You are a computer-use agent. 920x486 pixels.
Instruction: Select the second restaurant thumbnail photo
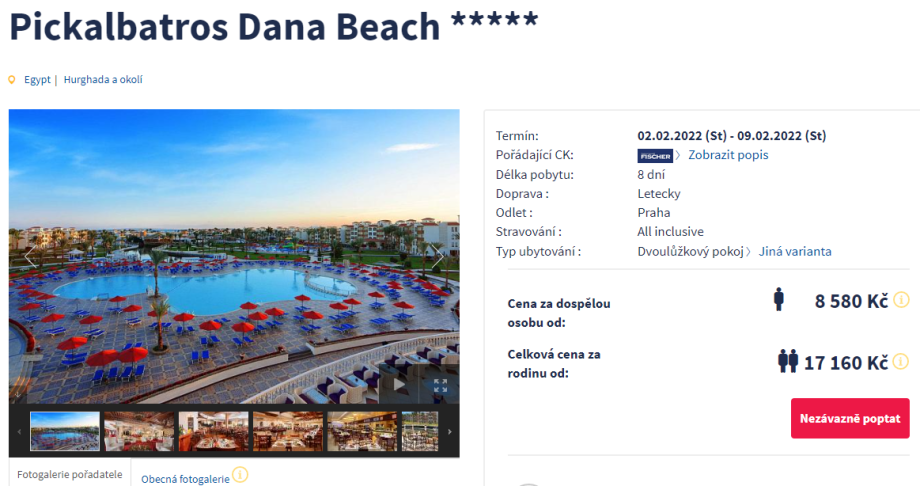[214, 431]
